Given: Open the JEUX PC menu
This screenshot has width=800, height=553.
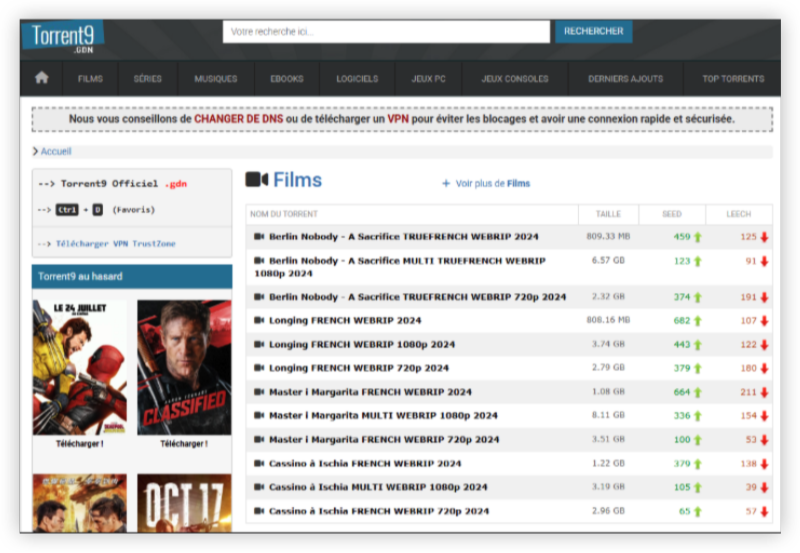Looking at the screenshot, I should pos(429,79).
